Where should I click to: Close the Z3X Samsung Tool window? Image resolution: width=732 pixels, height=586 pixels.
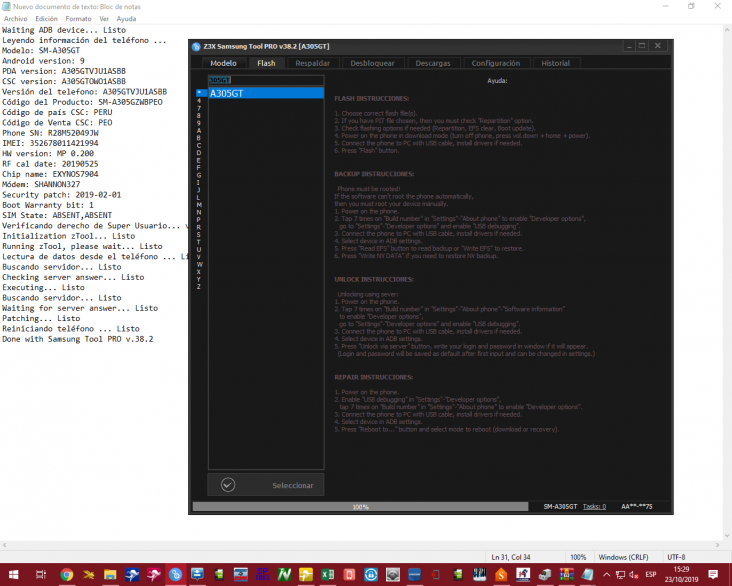click(658, 46)
